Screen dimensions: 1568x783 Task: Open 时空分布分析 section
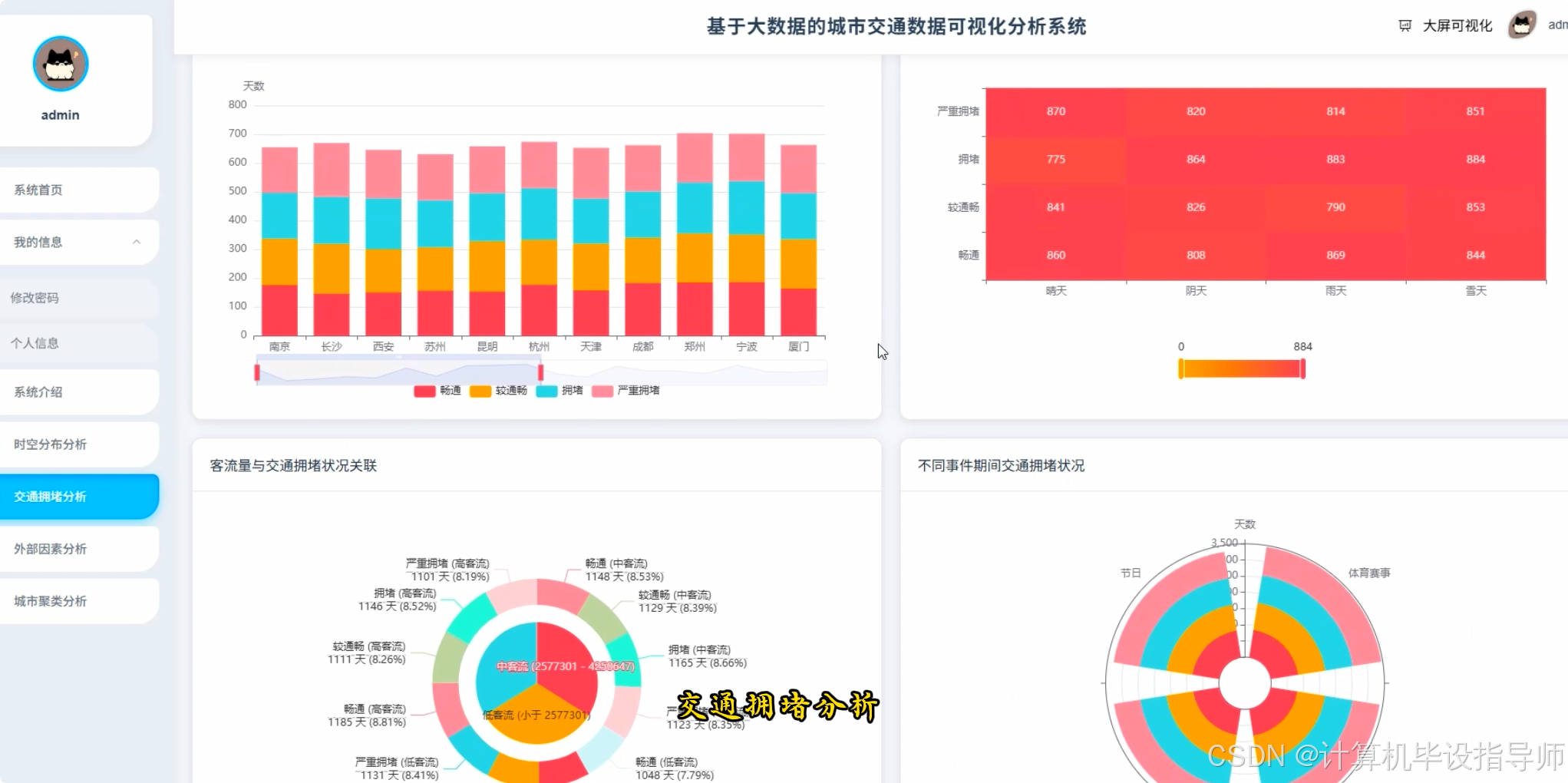tap(79, 444)
